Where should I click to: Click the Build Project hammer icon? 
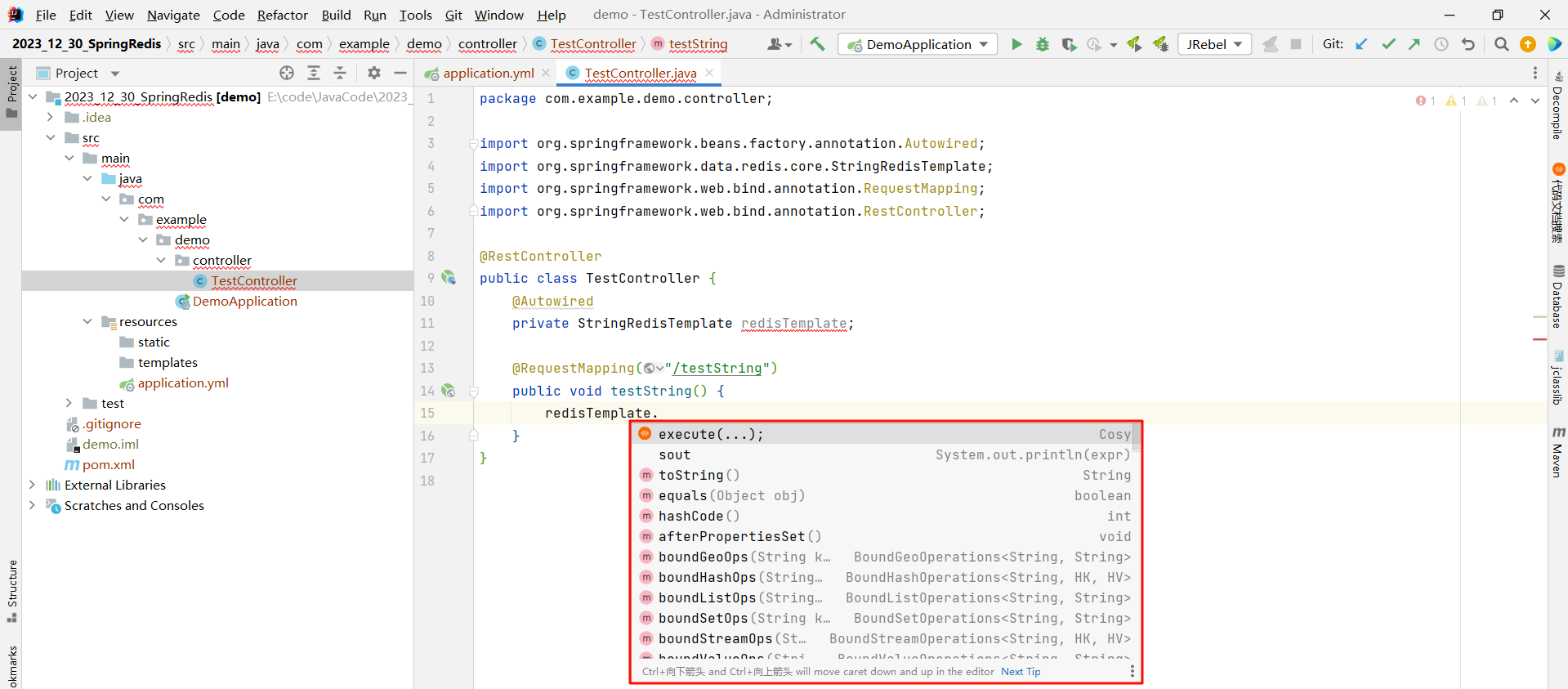(818, 44)
